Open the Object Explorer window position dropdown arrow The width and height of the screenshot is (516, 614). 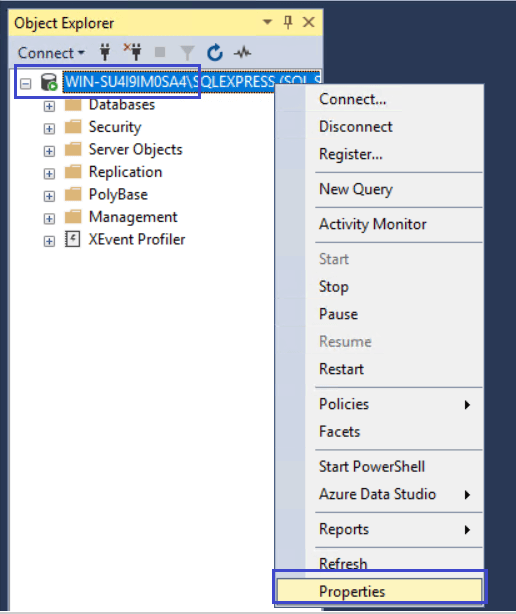click(267, 22)
